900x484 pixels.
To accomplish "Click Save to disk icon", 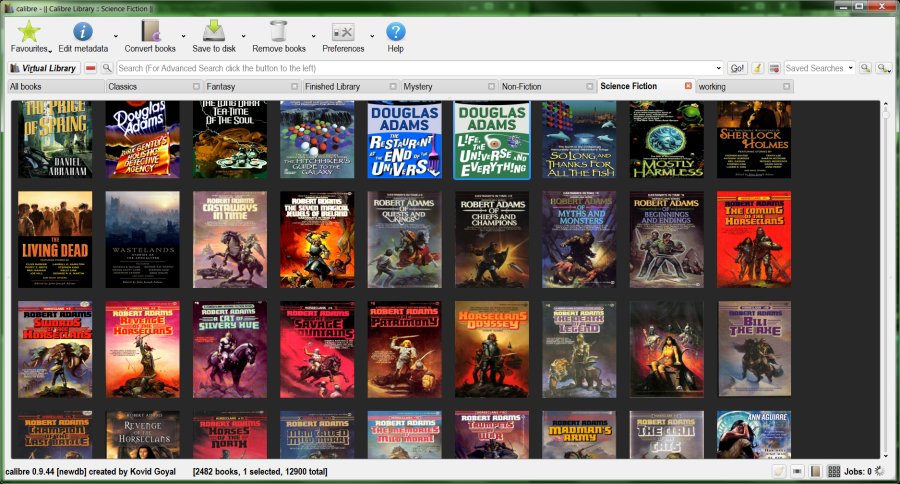I will point(213,32).
